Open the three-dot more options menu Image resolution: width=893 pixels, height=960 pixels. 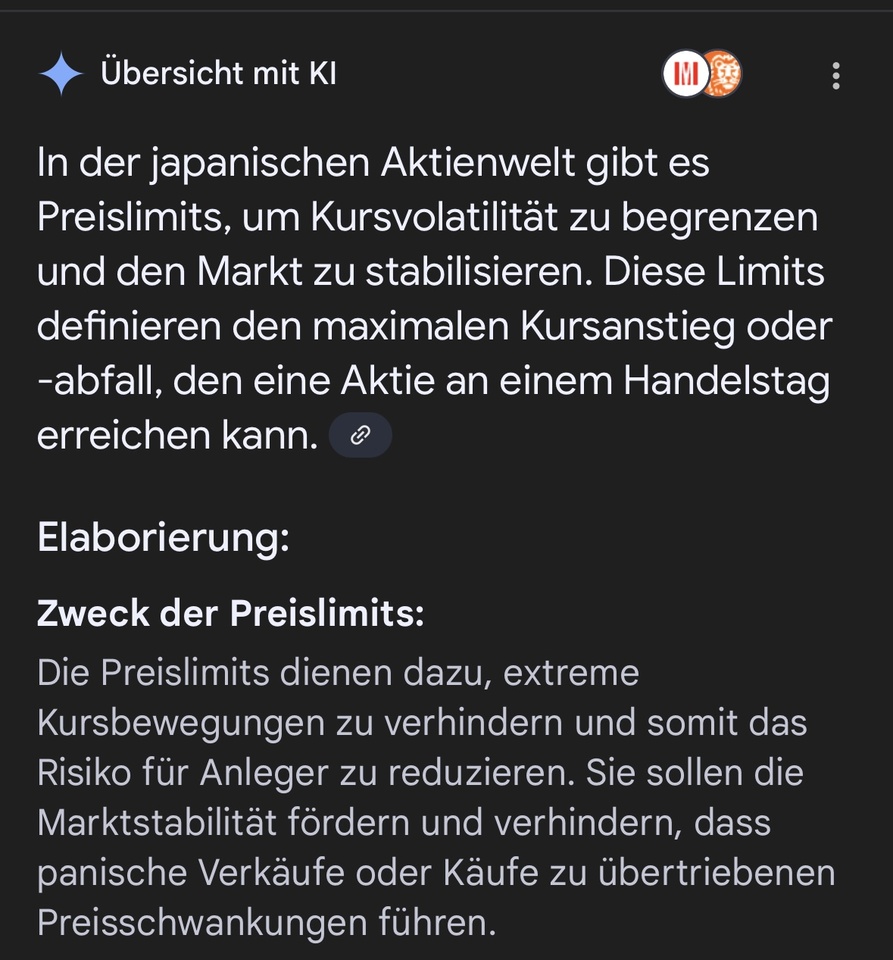tap(836, 76)
